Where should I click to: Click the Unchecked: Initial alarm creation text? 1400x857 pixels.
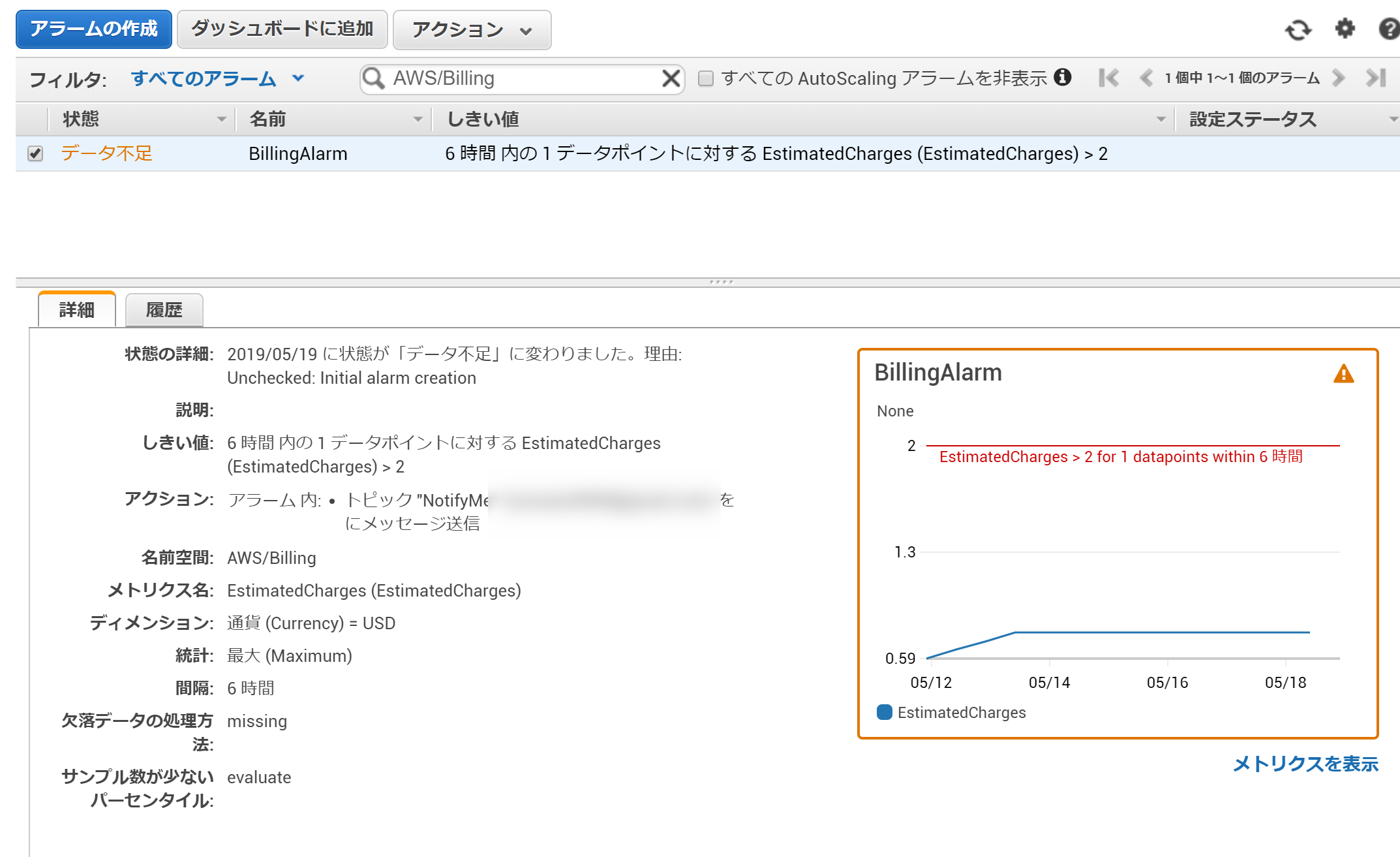(x=352, y=378)
